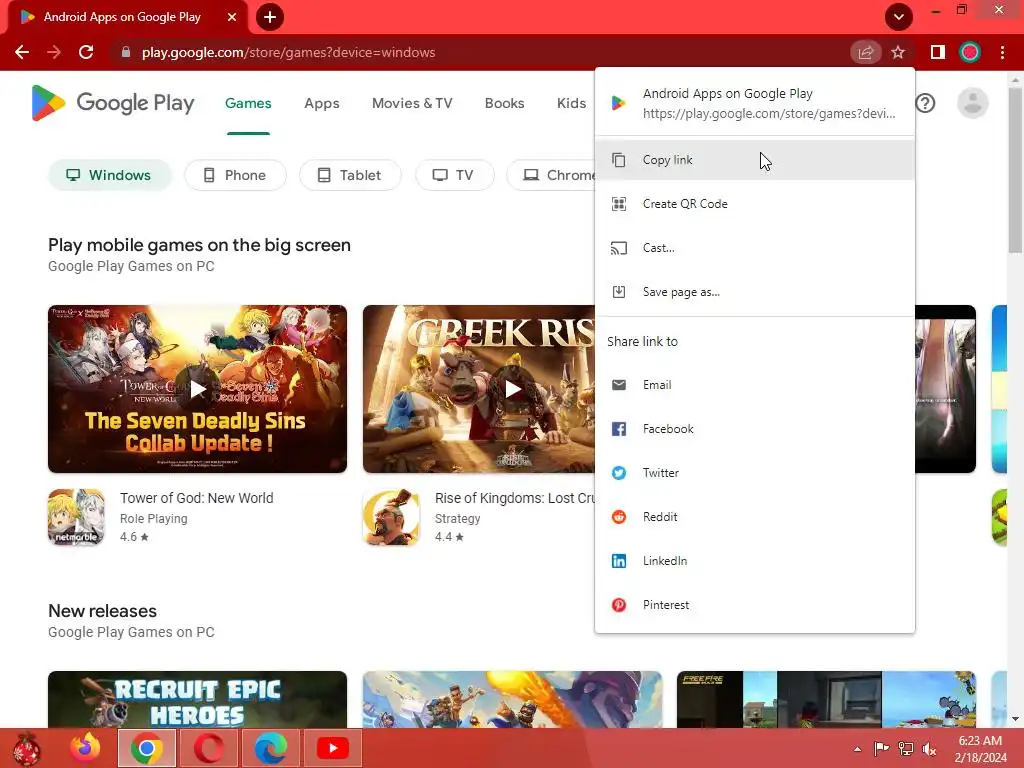The image size is (1024, 768).
Task: Select the TV device filter chip
Action: pyautogui.click(x=455, y=175)
